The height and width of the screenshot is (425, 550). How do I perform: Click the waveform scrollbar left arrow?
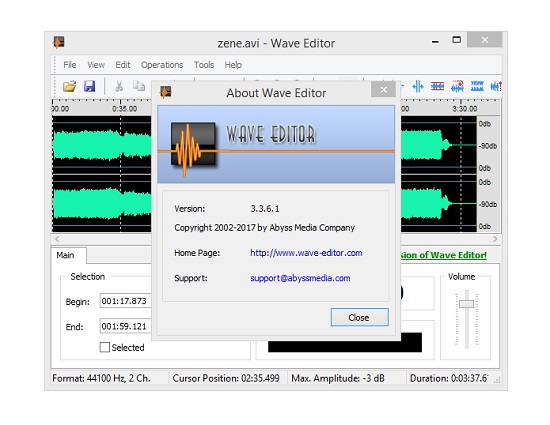point(57,239)
